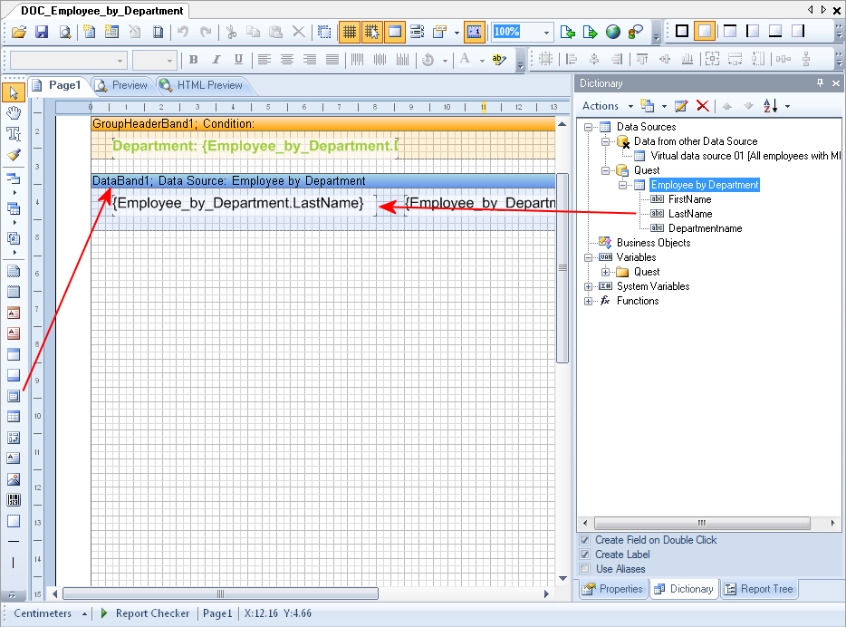Screen dimensions: 846x627
Task: Collapse the Data Sources tree node
Action: [x=588, y=127]
